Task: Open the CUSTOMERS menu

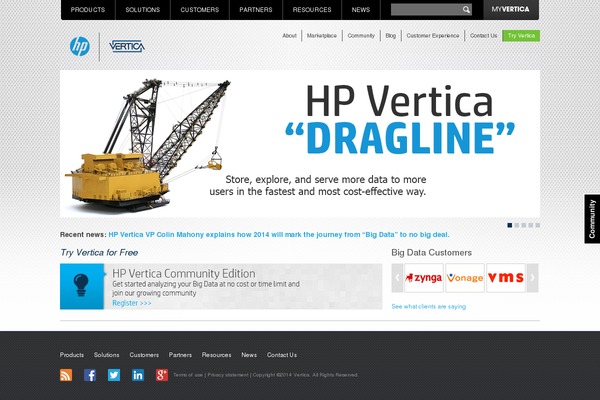Action: (x=200, y=10)
